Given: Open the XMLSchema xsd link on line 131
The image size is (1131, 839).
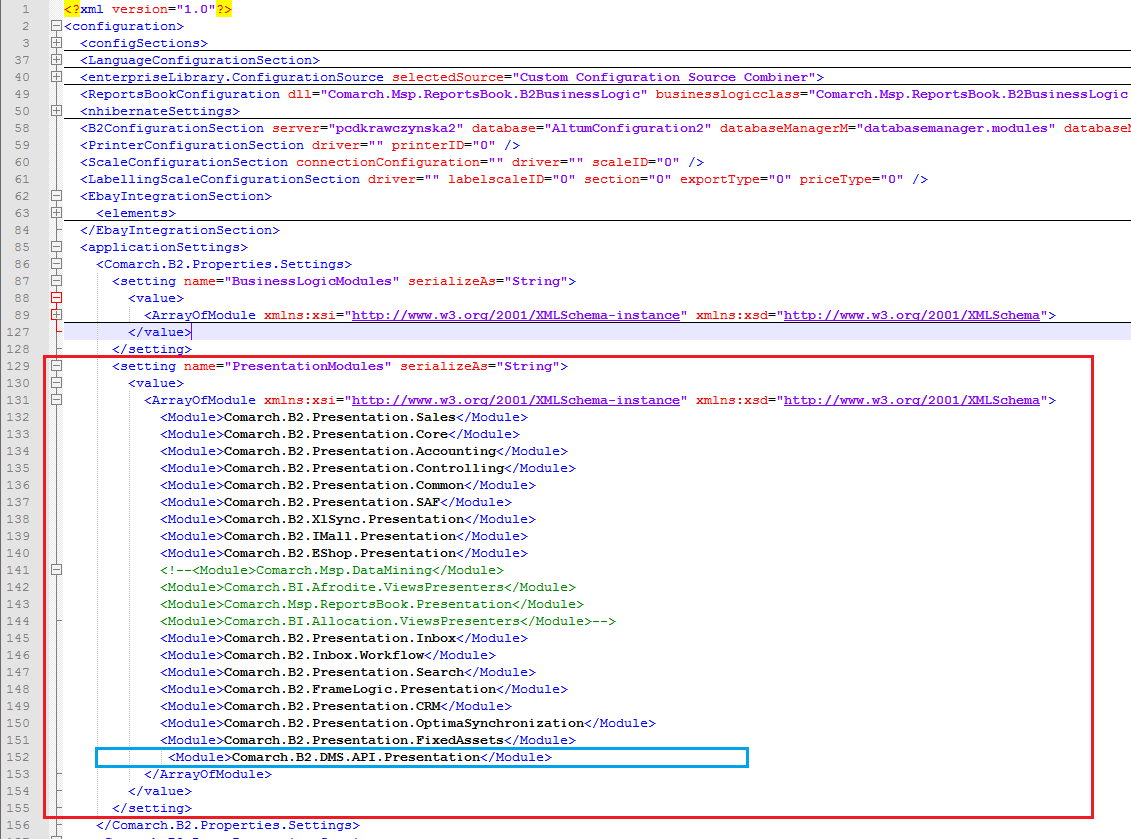Looking at the screenshot, I should click(x=912, y=400).
